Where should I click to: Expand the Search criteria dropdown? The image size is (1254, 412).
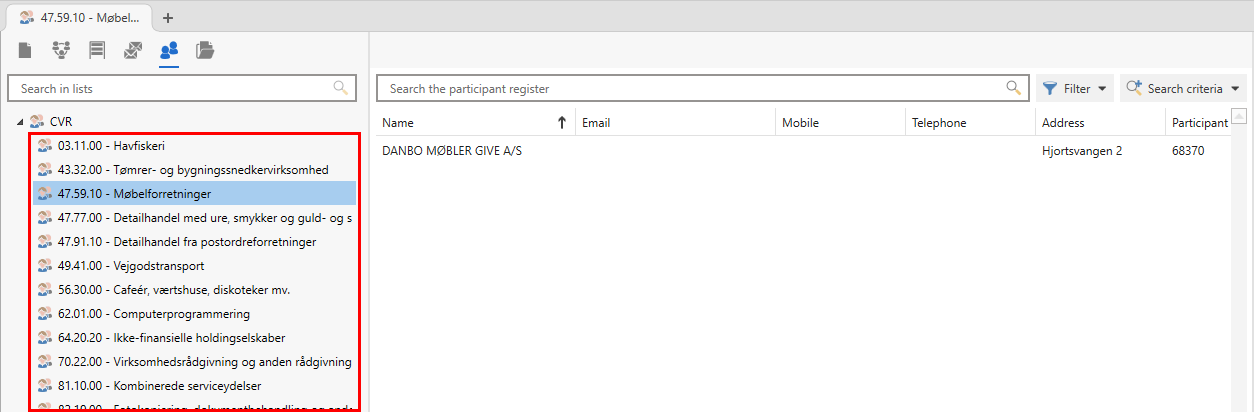[x=1185, y=89]
